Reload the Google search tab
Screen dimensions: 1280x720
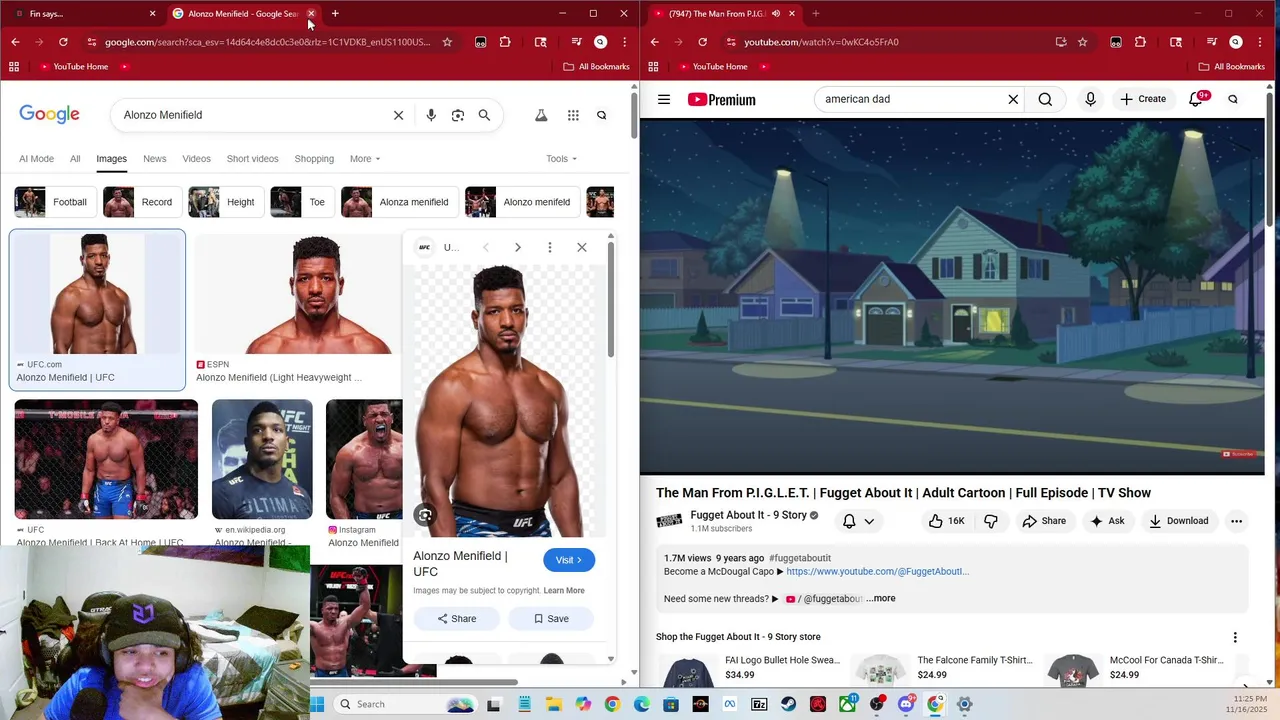(63, 42)
